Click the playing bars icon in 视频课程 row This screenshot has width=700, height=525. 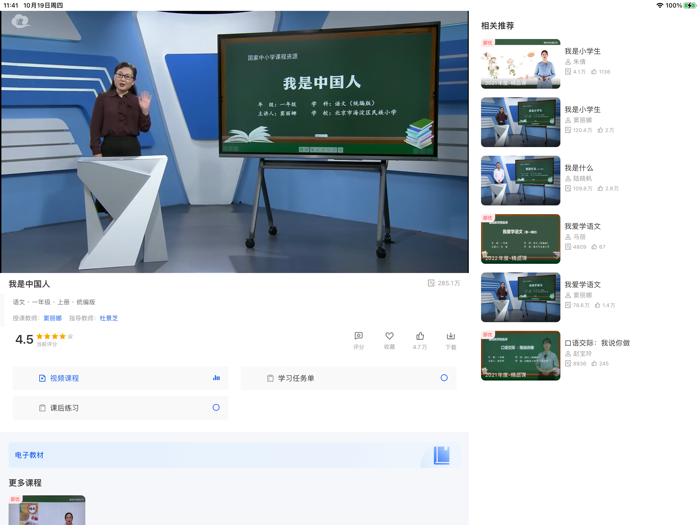click(216, 378)
